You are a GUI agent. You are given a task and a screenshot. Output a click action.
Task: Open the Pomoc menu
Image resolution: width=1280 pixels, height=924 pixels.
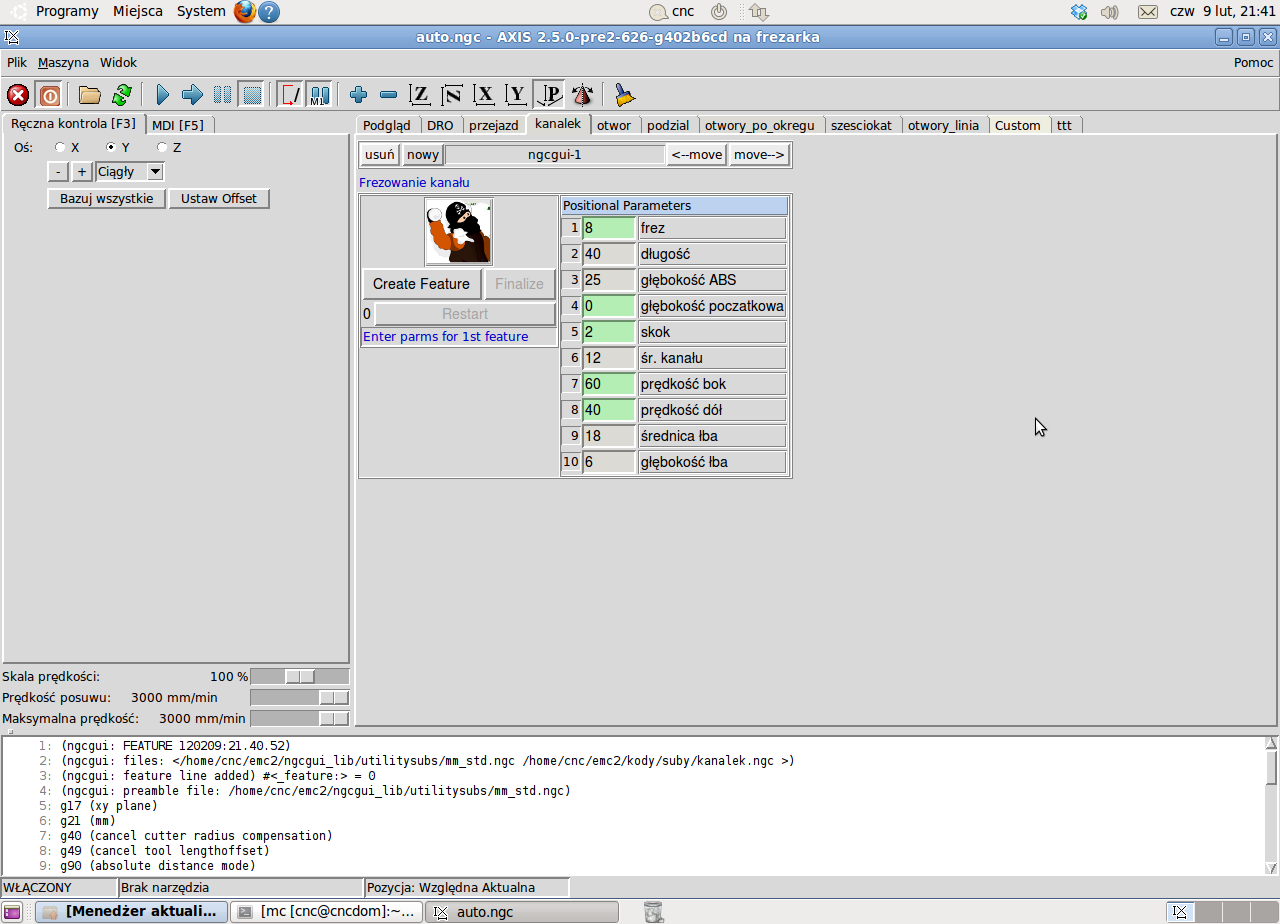tap(1253, 62)
